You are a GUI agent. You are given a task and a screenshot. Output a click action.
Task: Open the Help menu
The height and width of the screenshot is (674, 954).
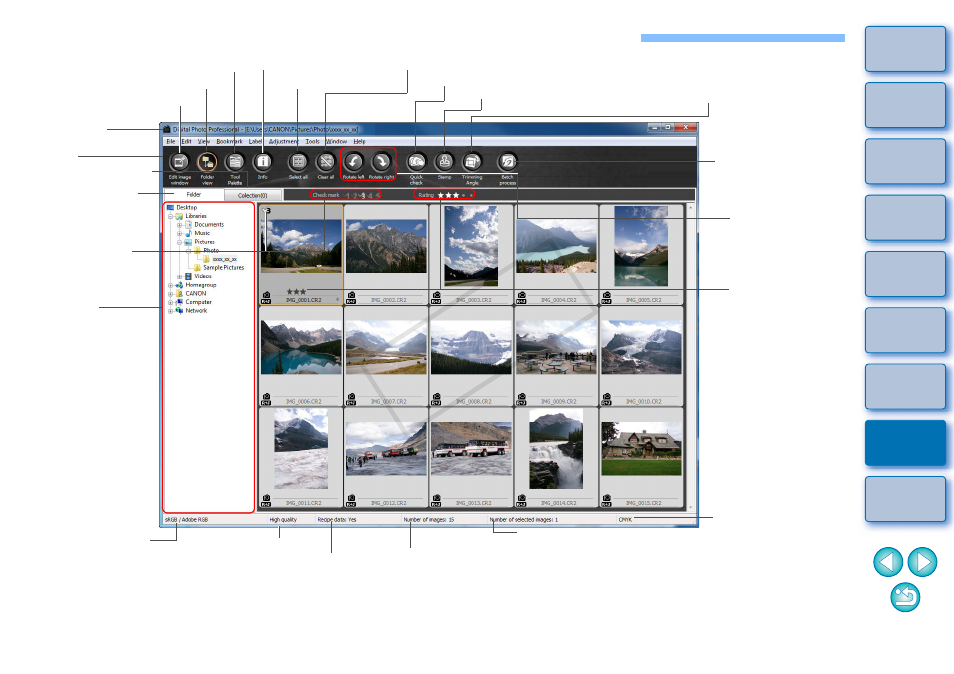pos(360,141)
